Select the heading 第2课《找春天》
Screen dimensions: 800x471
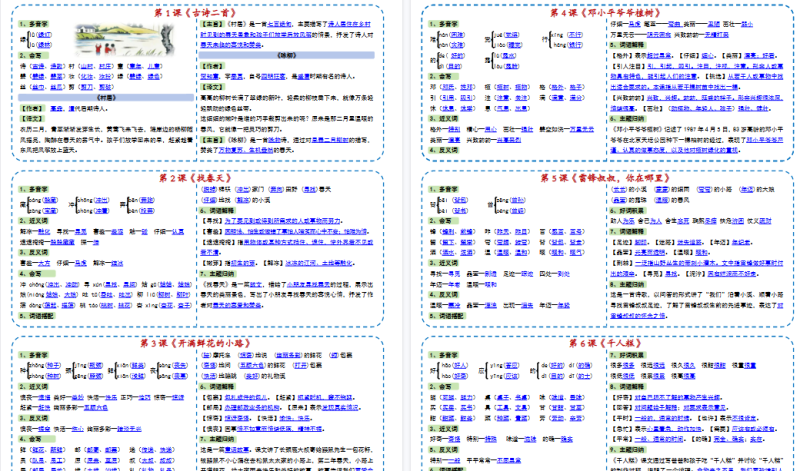(199, 177)
